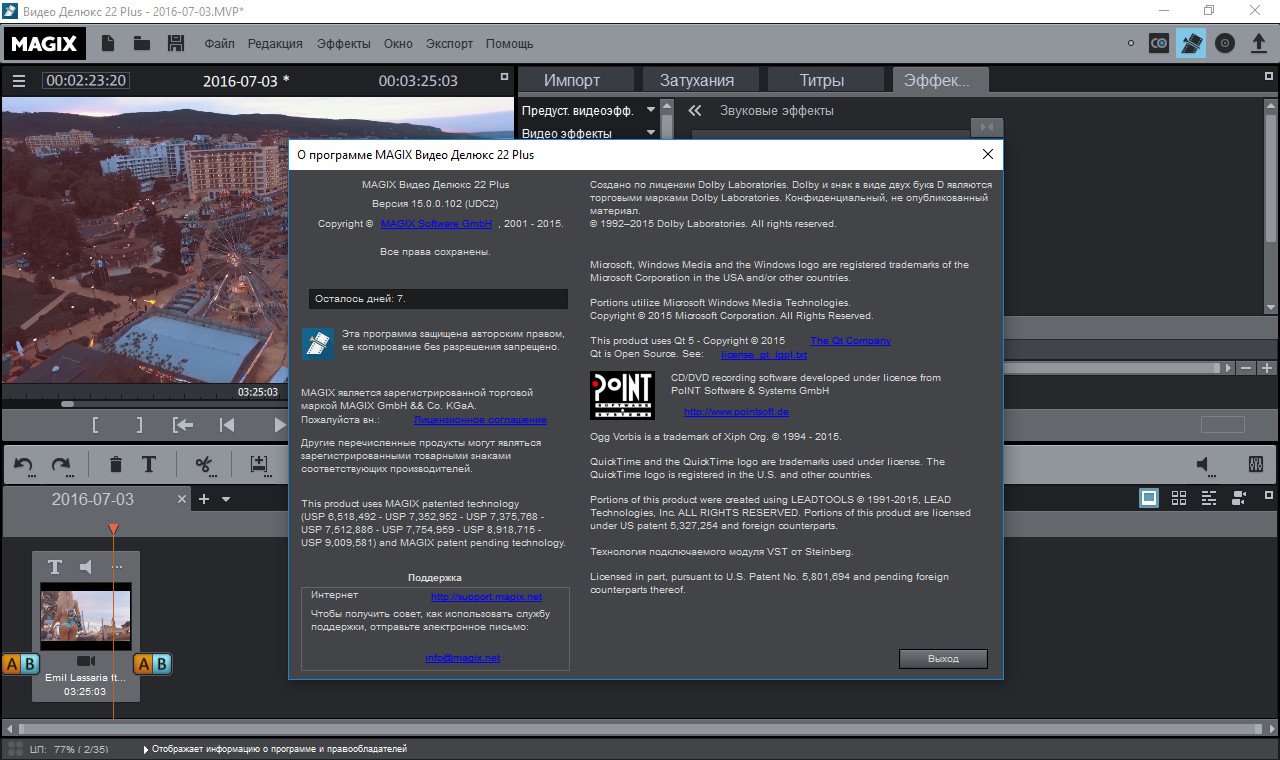
Task: Set the range out-point bracket
Action: pos(139,424)
